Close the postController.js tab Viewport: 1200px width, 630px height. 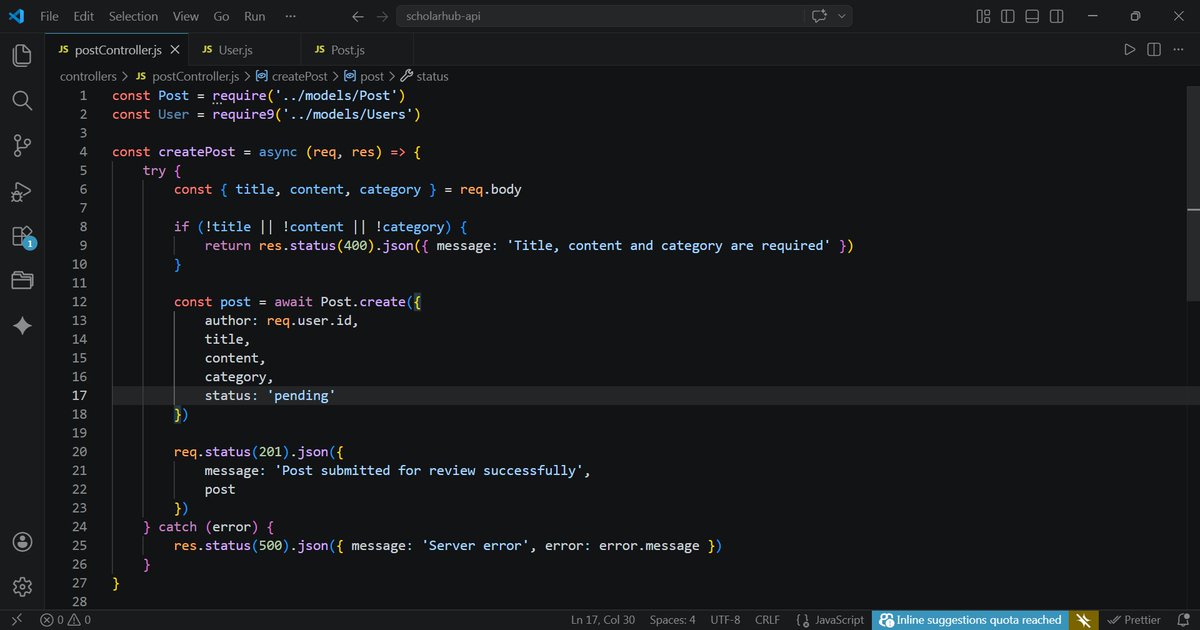(175, 49)
